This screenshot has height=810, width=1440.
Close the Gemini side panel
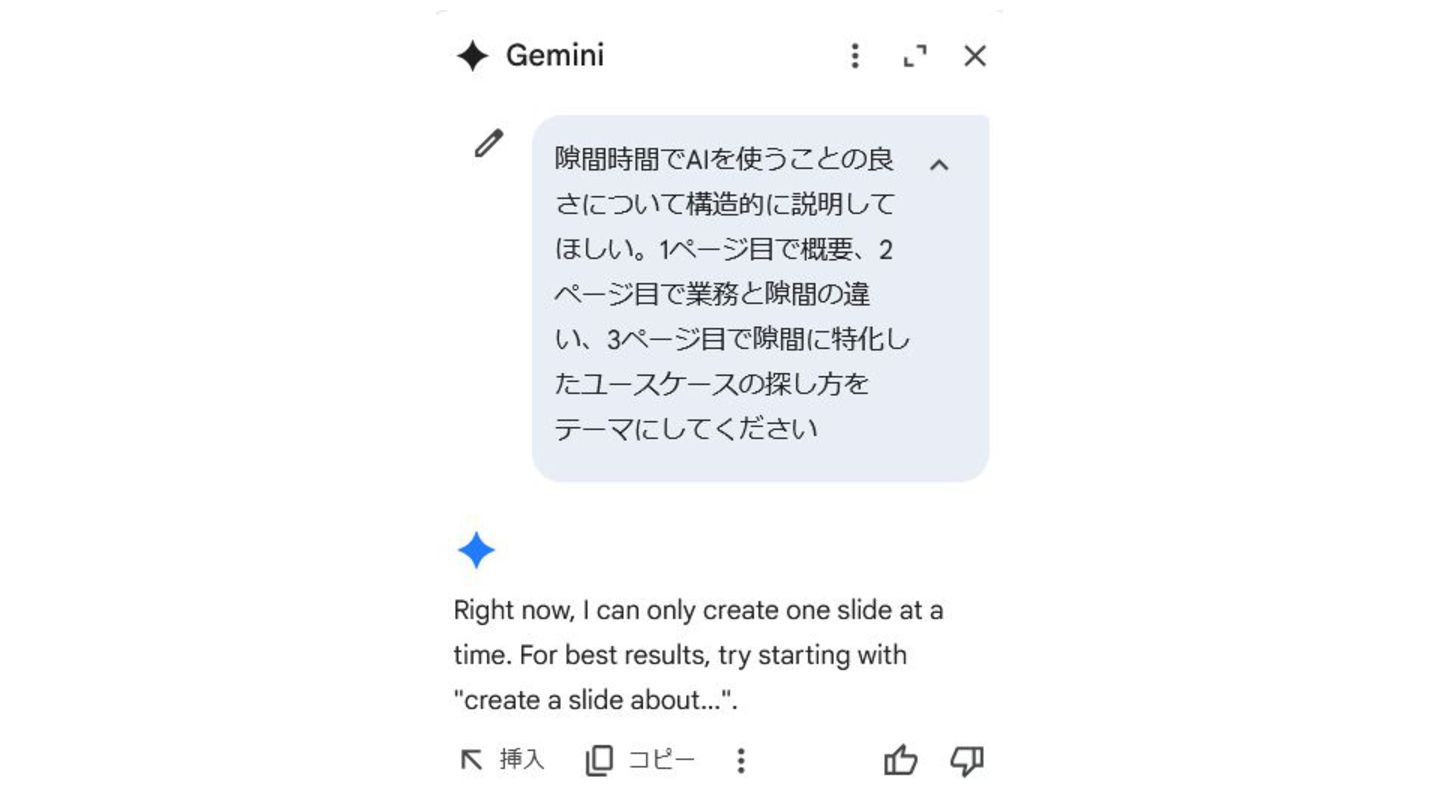point(975,56)
